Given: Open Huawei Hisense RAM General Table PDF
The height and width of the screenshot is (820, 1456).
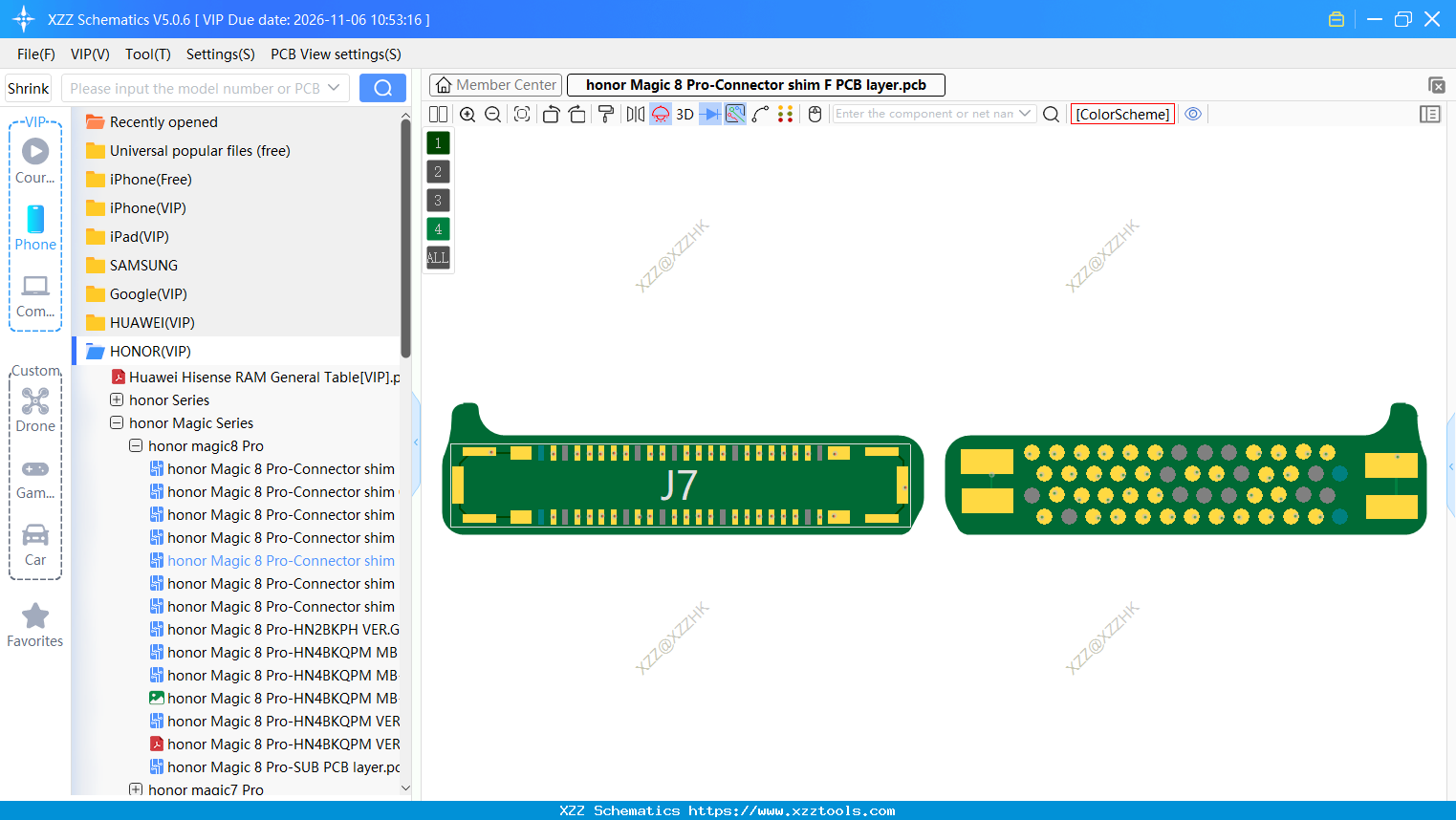Looking at the screenshot, I should pos(255,377).
